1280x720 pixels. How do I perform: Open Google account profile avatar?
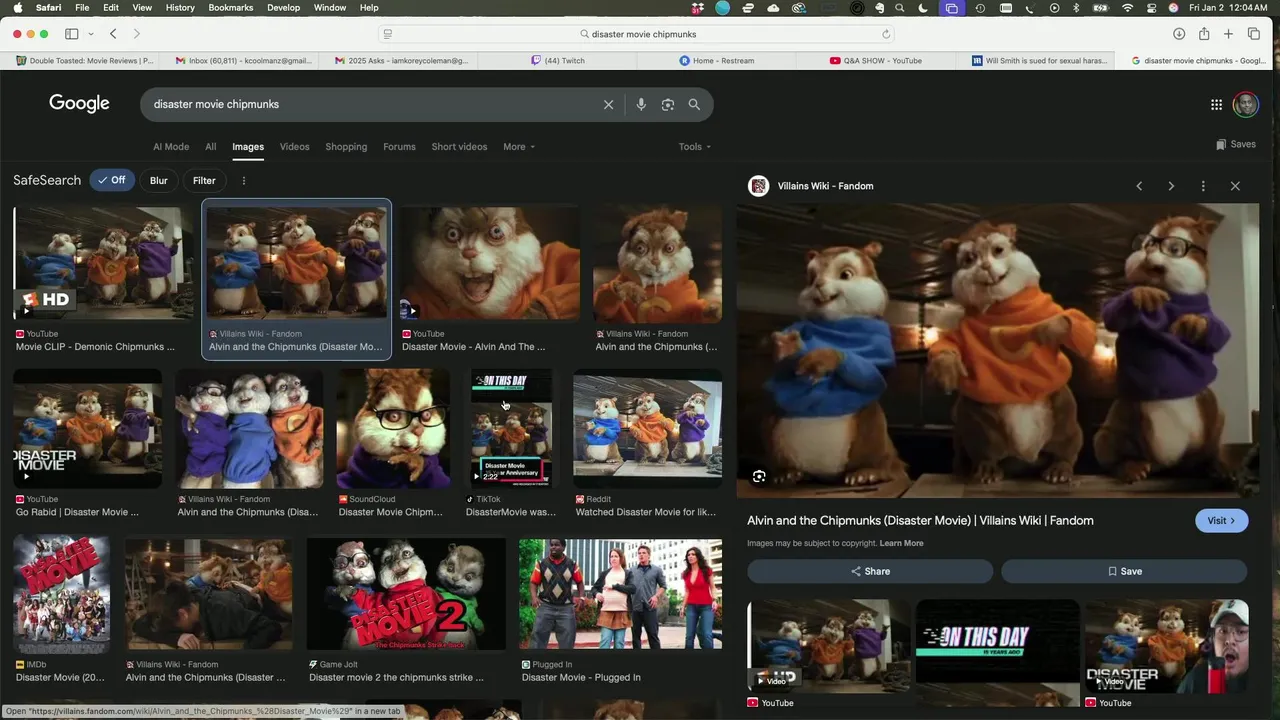tap(1245, 104)
